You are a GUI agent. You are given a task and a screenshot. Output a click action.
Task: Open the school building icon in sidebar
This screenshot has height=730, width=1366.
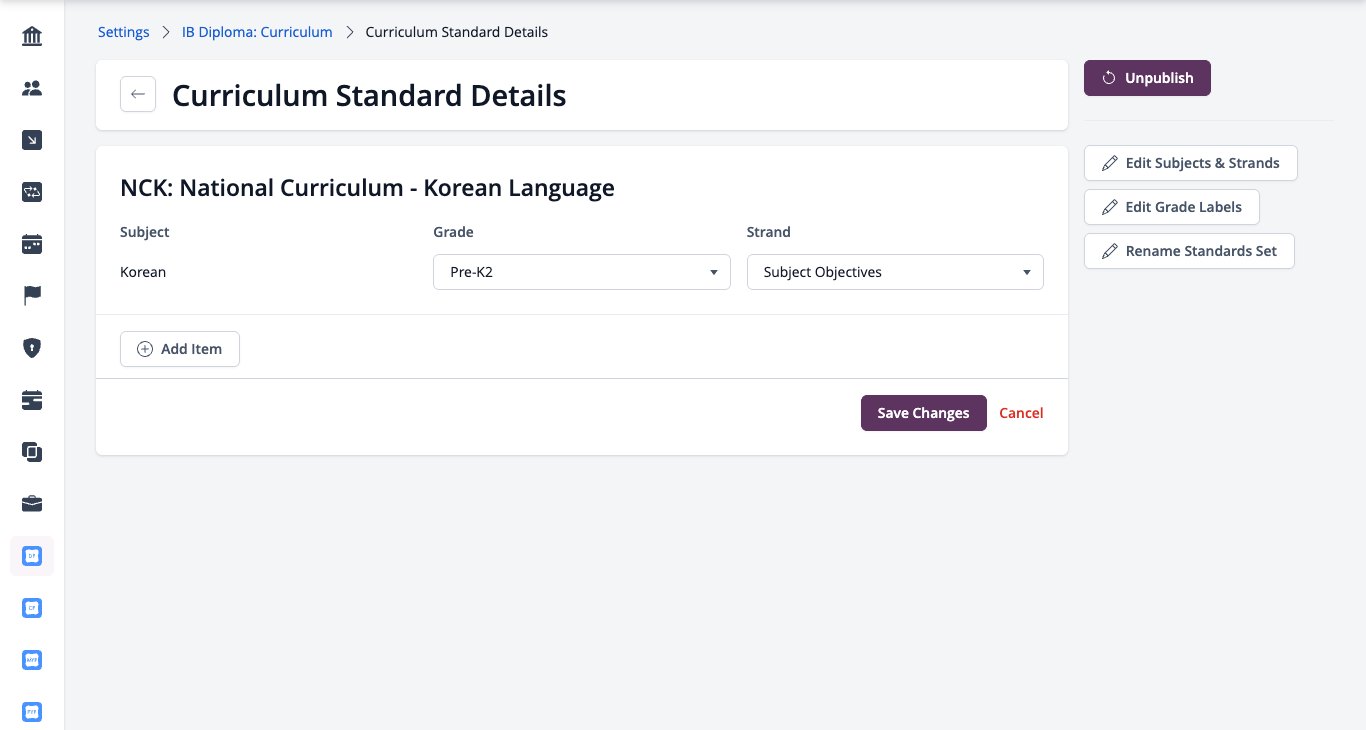(32, 37)
